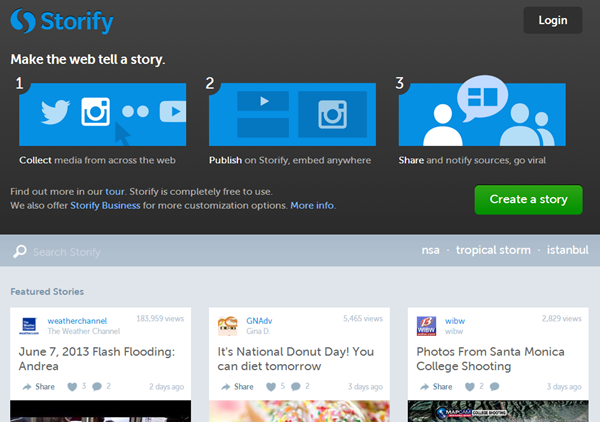
Task: Click the weatherchannel avatar icon
Action: (x=29, y=326)
